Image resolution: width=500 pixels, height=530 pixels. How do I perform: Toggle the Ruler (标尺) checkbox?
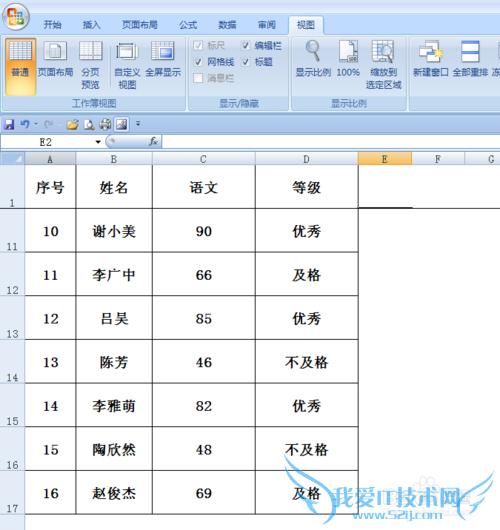198,45
